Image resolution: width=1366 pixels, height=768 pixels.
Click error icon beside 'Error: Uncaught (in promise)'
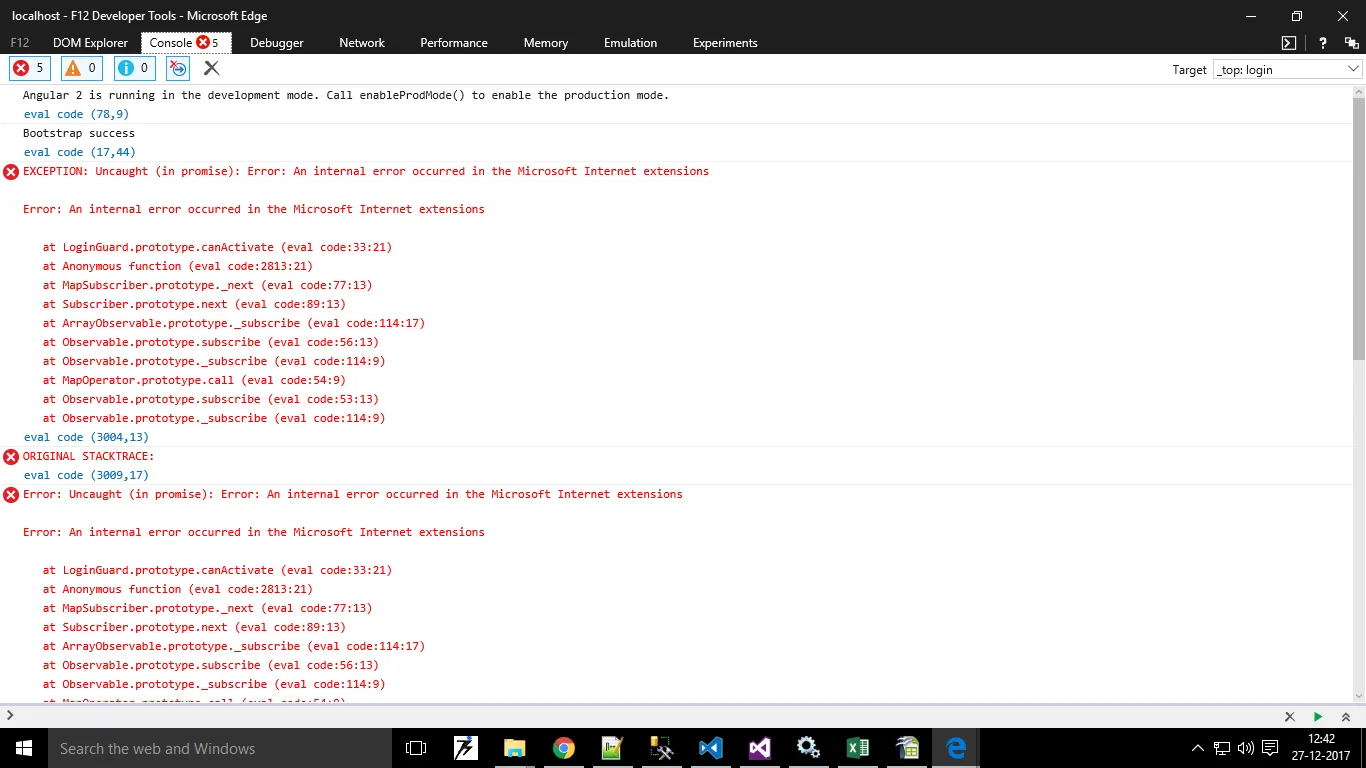coord(11,495)
